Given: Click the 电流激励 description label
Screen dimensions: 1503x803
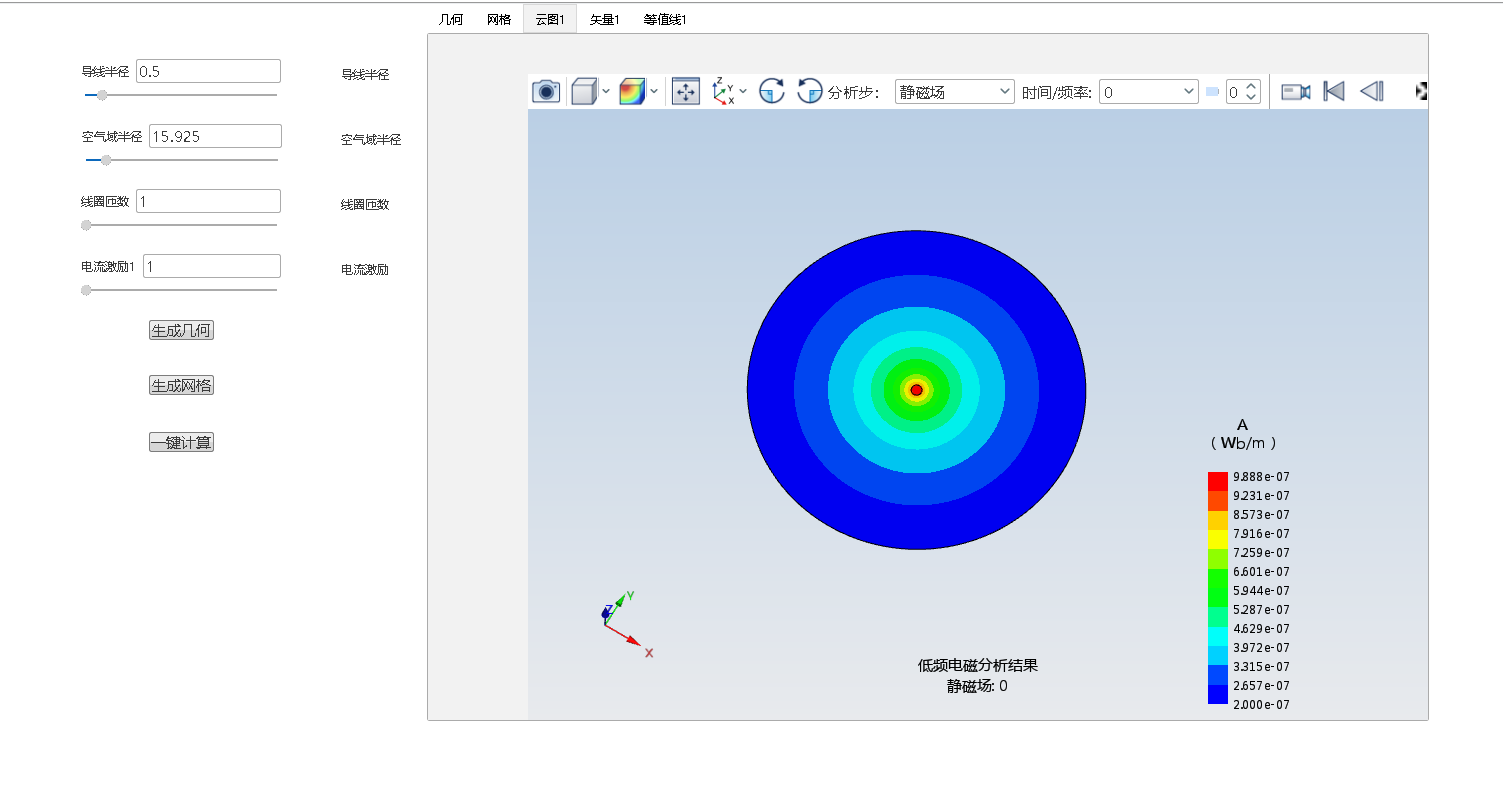Looking at the screenshot, I should [x=365, y=269].
